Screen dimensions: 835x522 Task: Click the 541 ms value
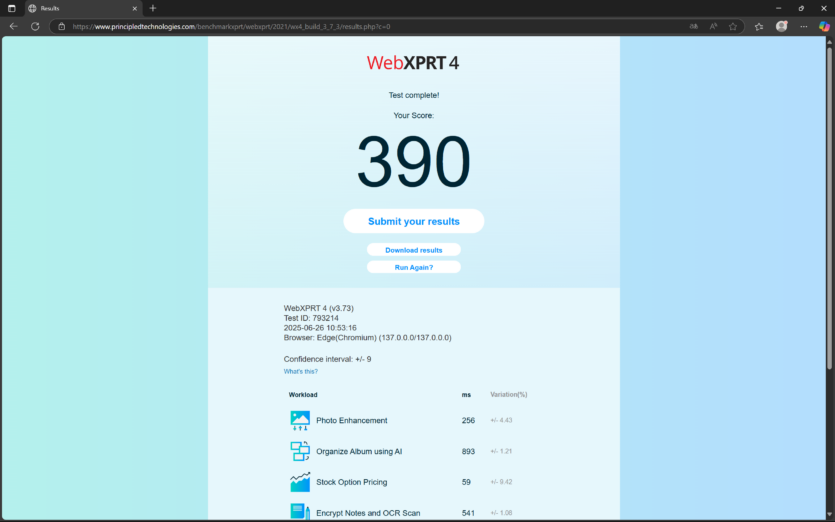(x=468, y=513)
